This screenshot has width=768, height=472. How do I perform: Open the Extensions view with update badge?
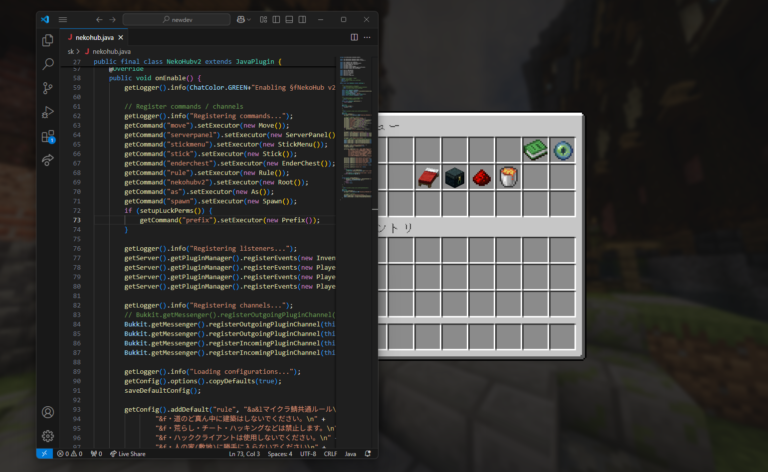click(x=47, y=136)
